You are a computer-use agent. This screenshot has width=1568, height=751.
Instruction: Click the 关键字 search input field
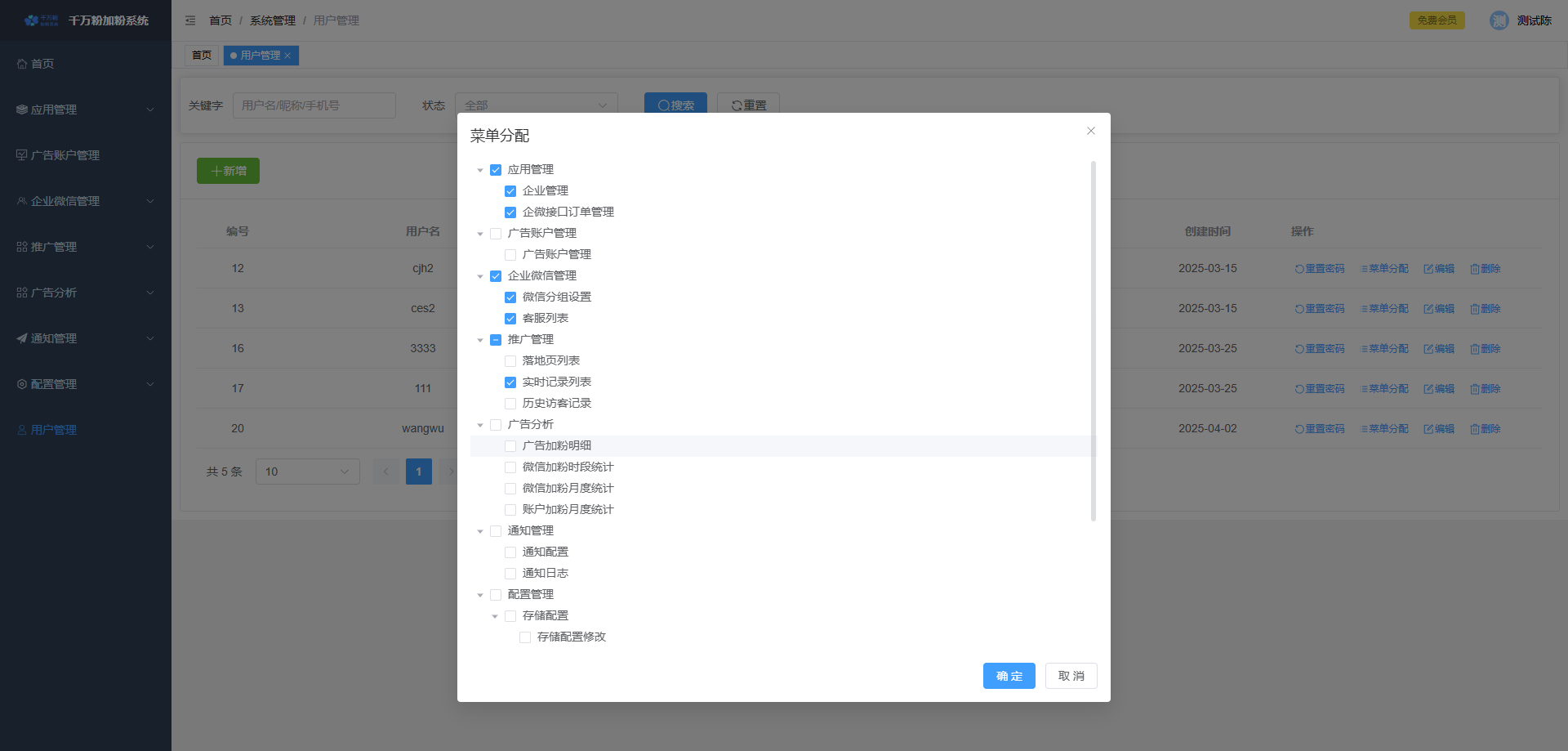tap(314, 105)
